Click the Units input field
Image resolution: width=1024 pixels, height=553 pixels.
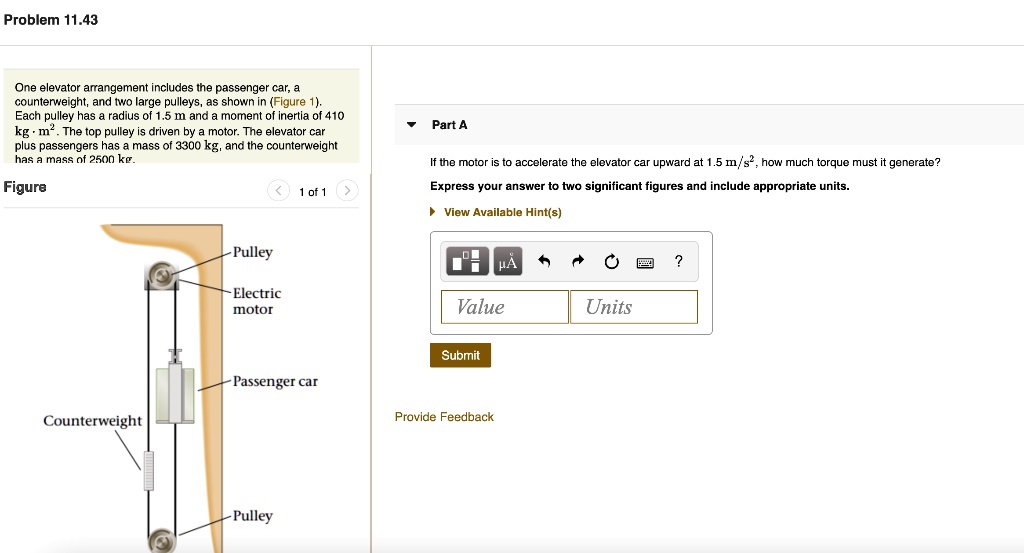click(633, 307)
